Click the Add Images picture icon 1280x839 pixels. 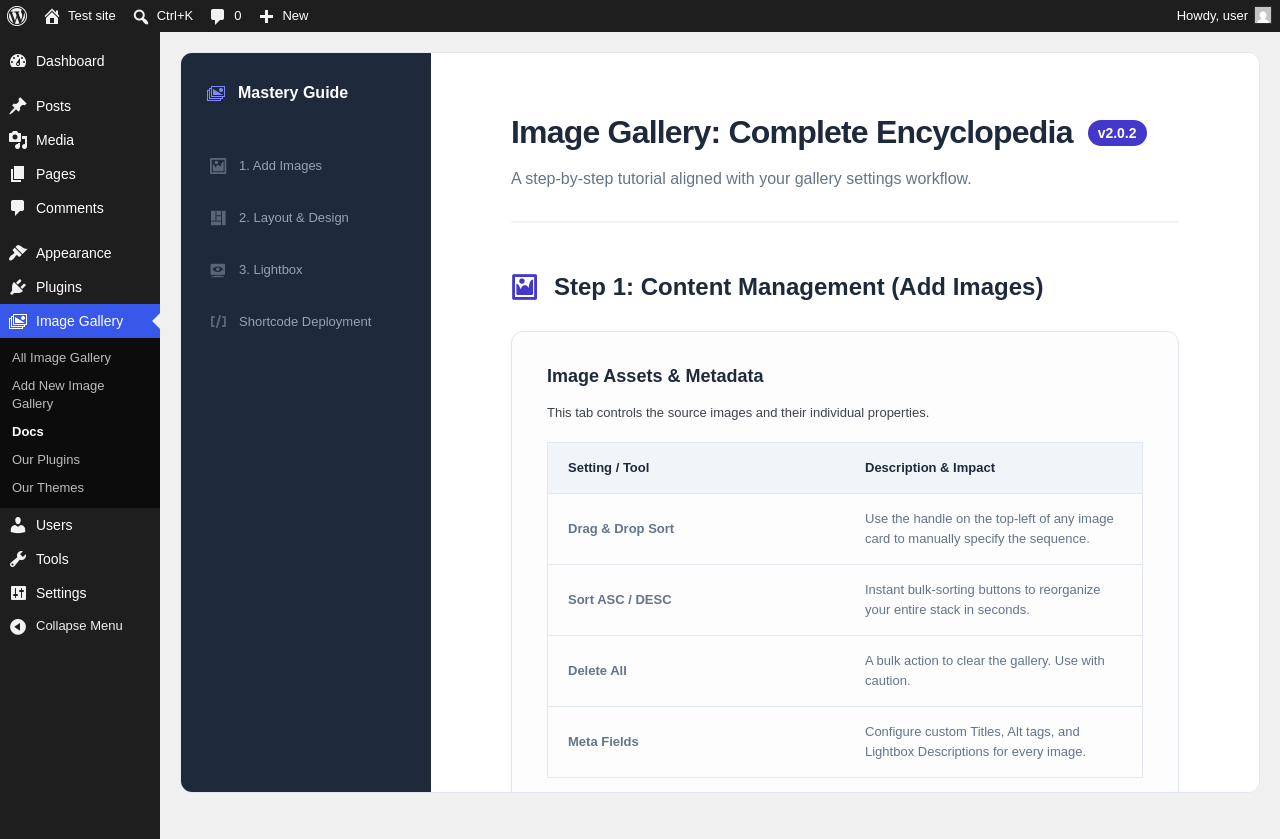218,166
